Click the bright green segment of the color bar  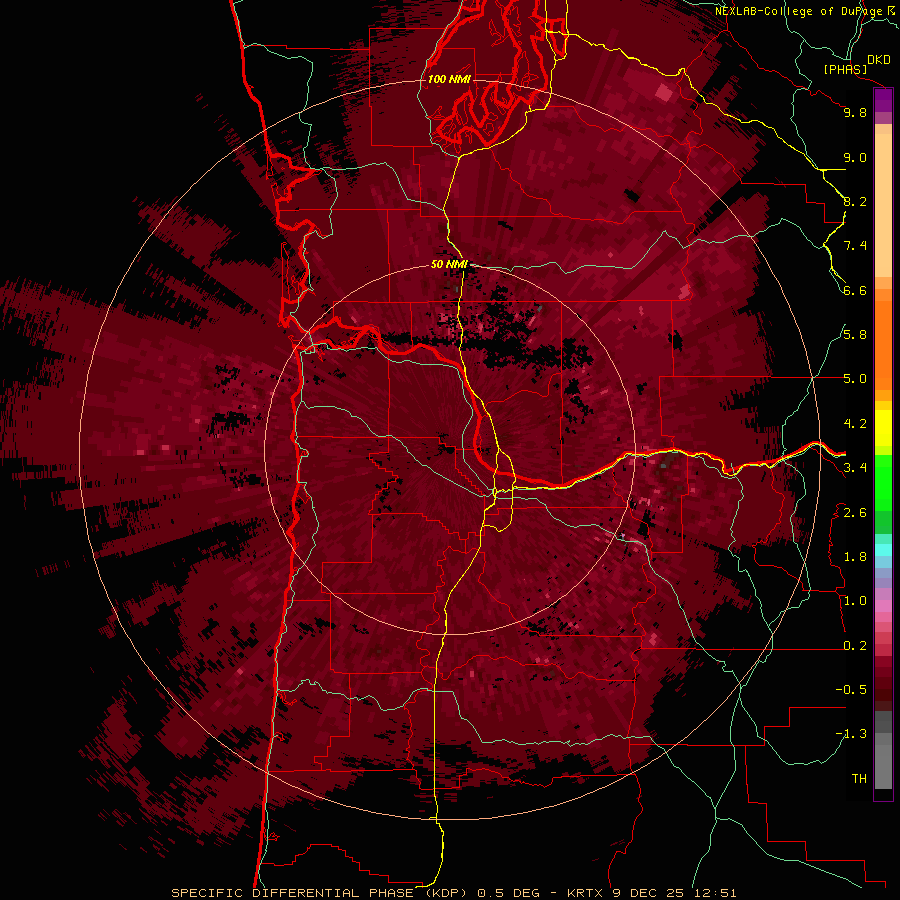883,483
